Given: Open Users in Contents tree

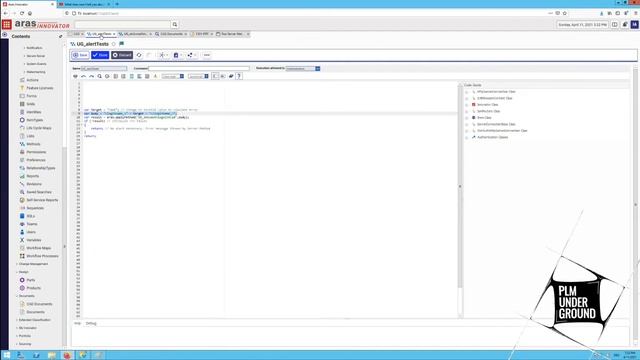Looking at the screenshot, I should [31, 232].
